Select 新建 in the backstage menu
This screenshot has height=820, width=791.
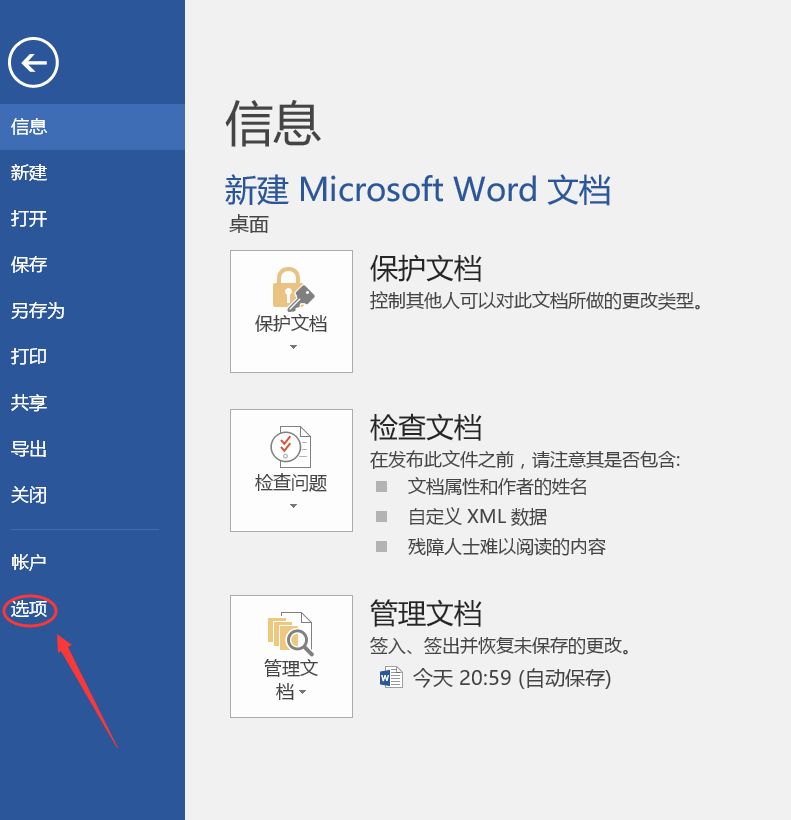pyautogui.click(x=92, y=173)
